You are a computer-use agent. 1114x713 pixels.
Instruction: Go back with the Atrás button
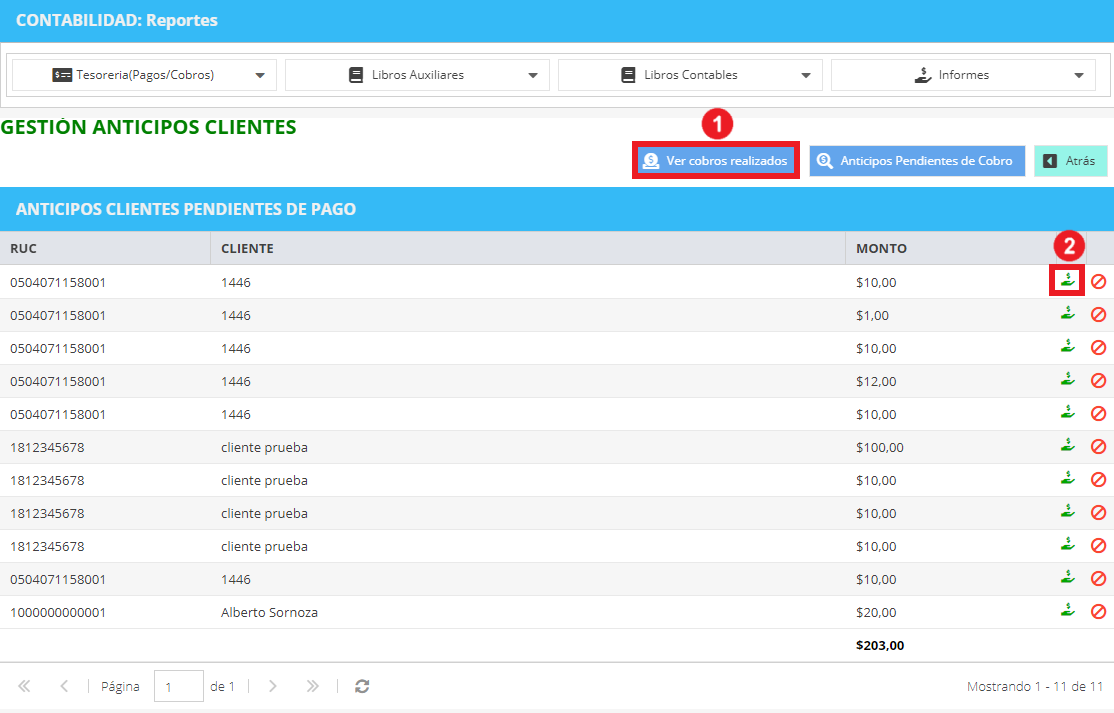pyautogui.click(x=1071, y=160)
